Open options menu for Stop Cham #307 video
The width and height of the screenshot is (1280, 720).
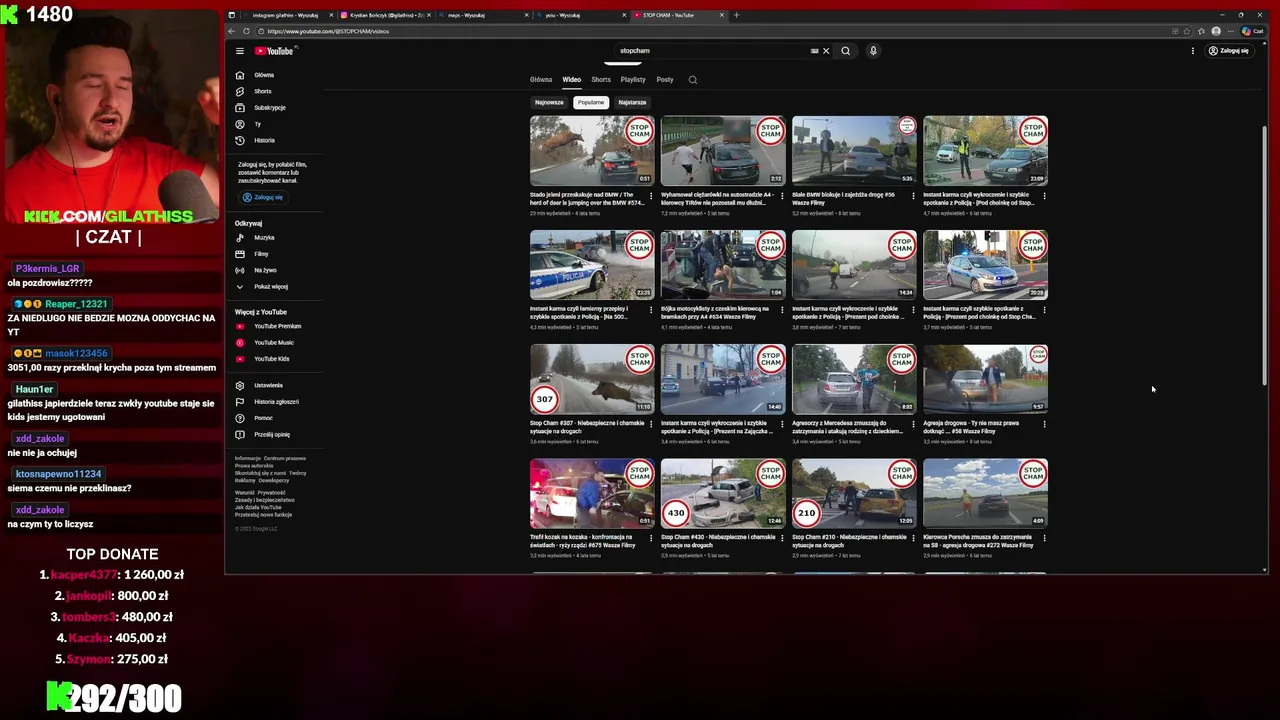(651, 424)
